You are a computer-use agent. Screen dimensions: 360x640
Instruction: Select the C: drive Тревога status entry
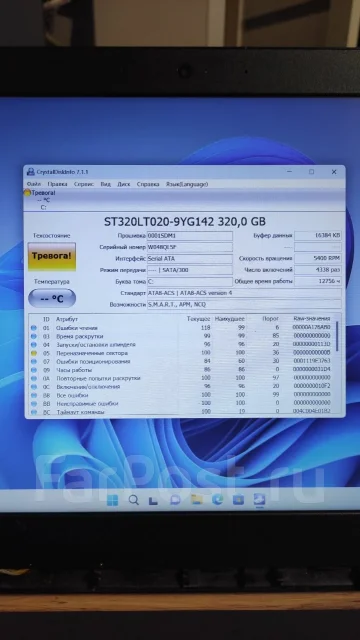(x=40, y=200)
